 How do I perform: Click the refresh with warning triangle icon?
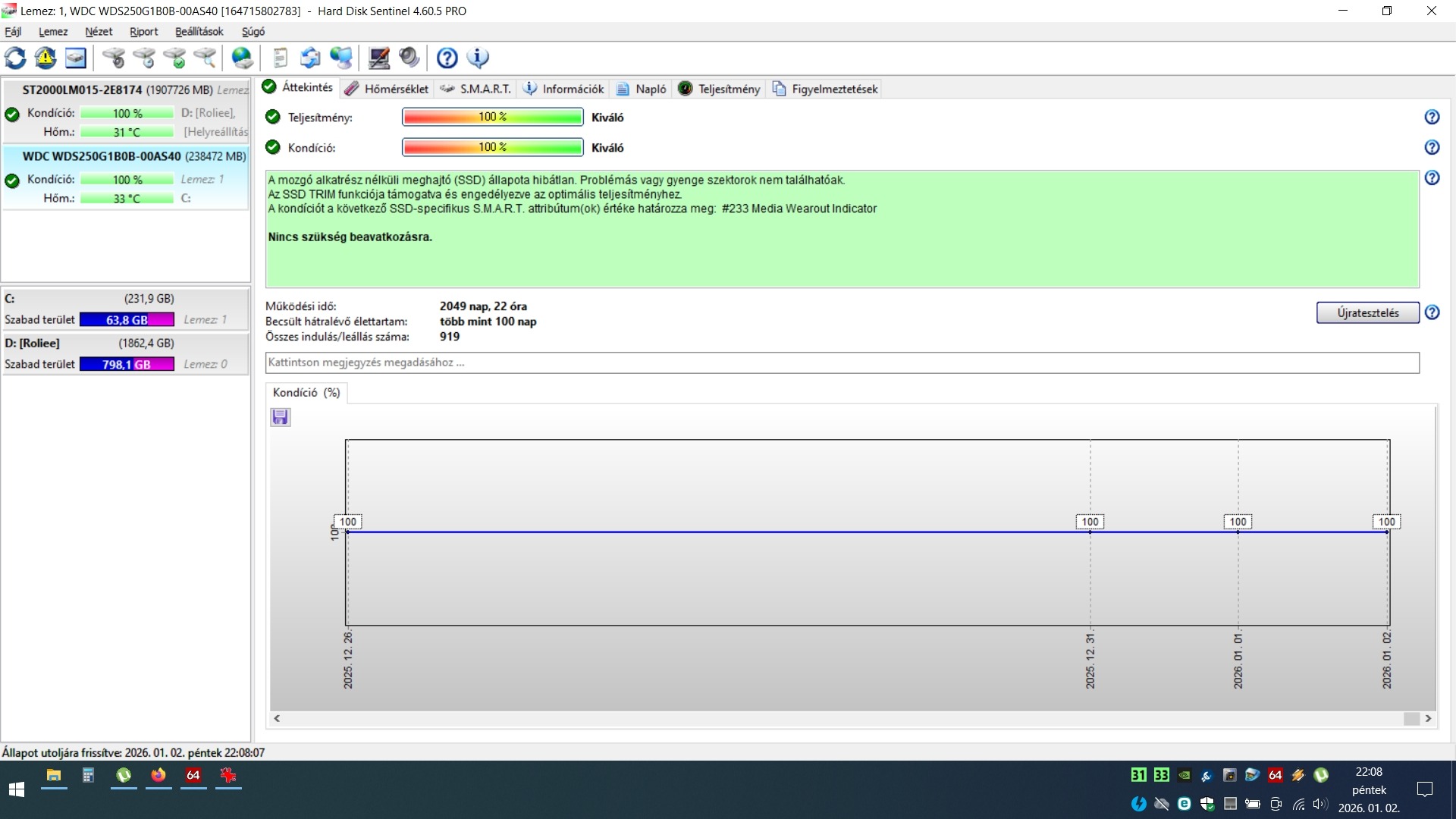click(45, 58)
